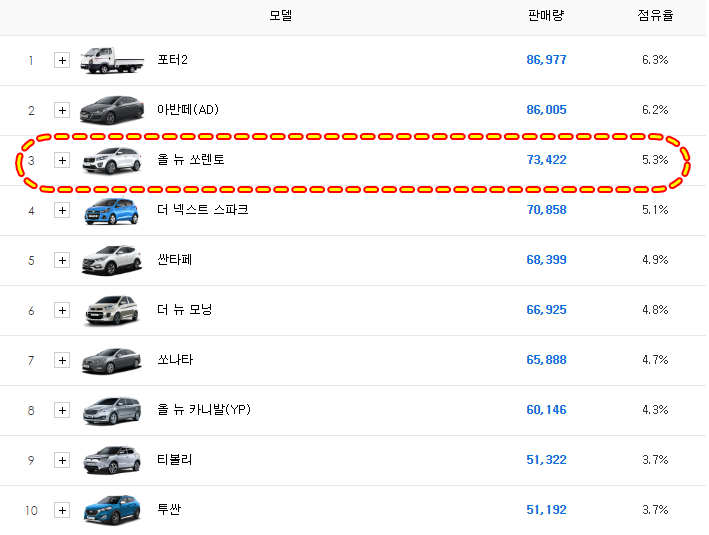Click the 포터2 truck thumbnail
This screenshot has width=709, height=535.
112,60
